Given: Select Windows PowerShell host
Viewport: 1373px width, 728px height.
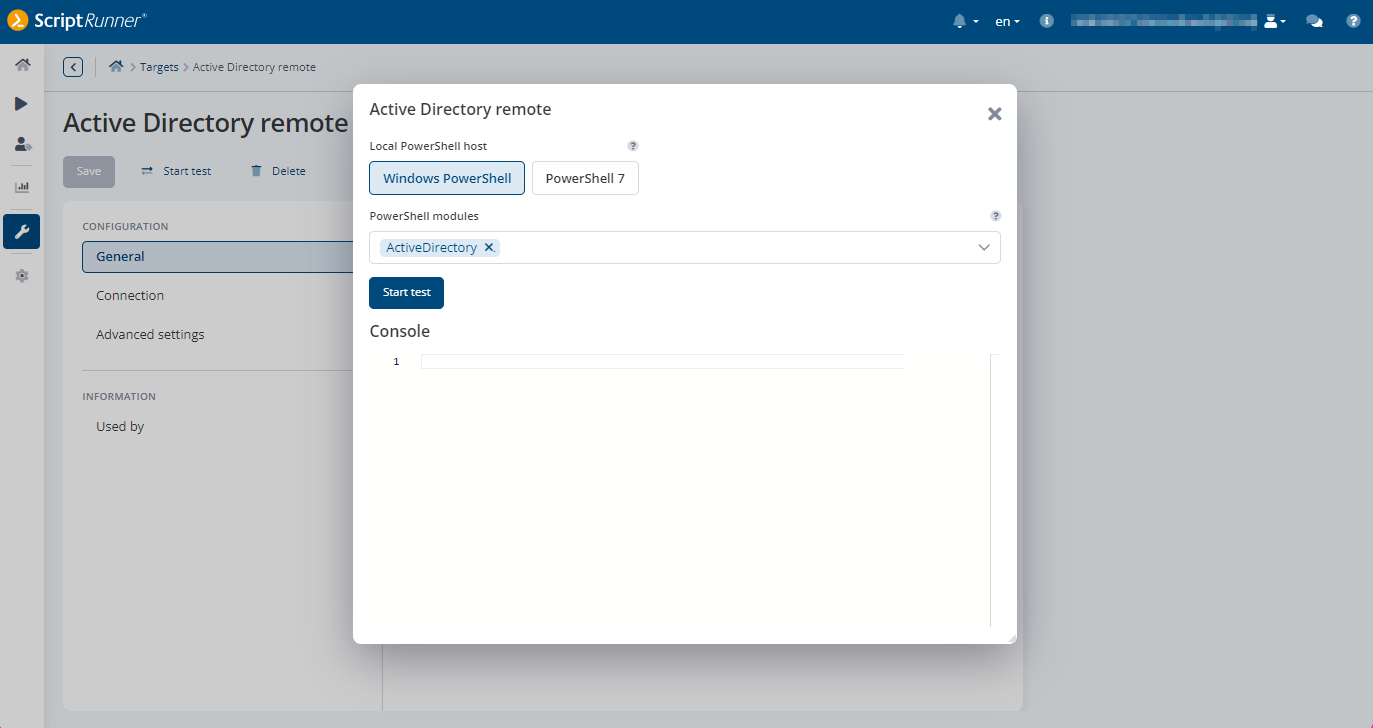Looking at the screenshot, I should (447, 178).
